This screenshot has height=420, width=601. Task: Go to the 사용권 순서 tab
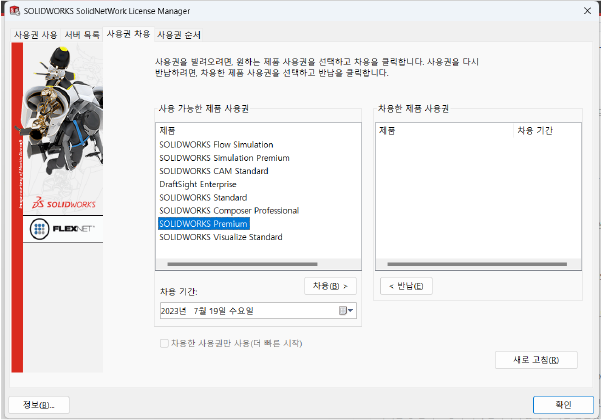click(179, 35)
